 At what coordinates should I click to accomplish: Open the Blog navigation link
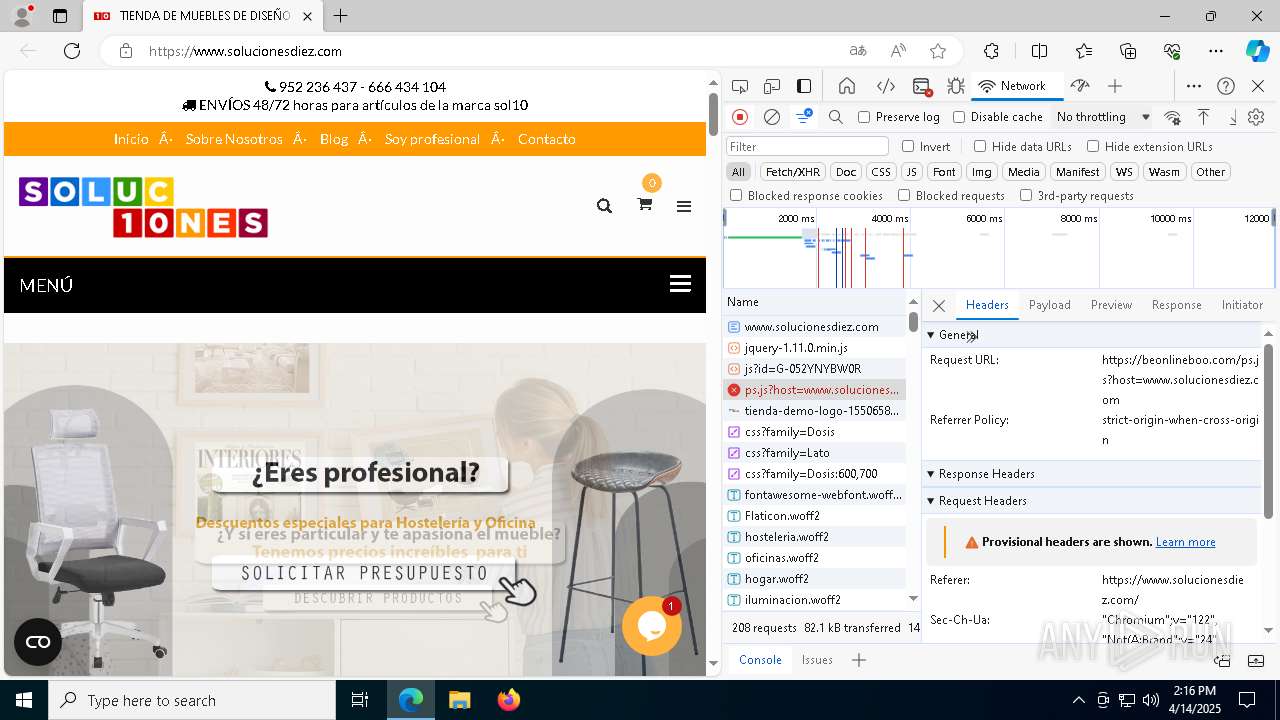334,139
